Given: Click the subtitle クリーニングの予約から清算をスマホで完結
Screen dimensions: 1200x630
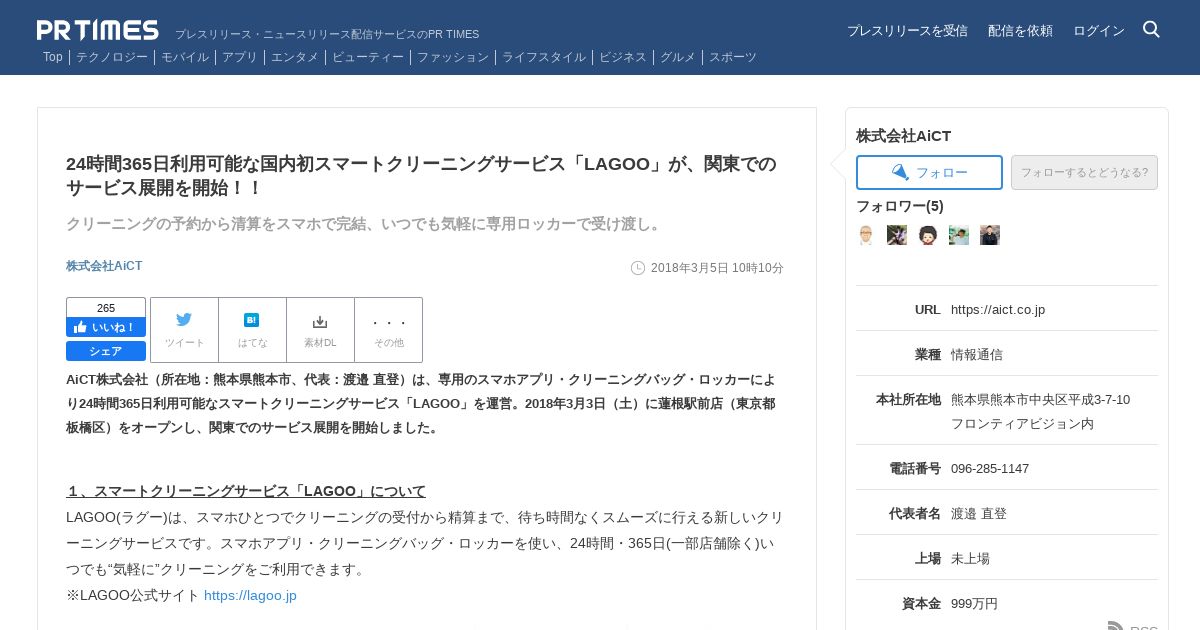Looking at the screenshot, I should [365, 224].
